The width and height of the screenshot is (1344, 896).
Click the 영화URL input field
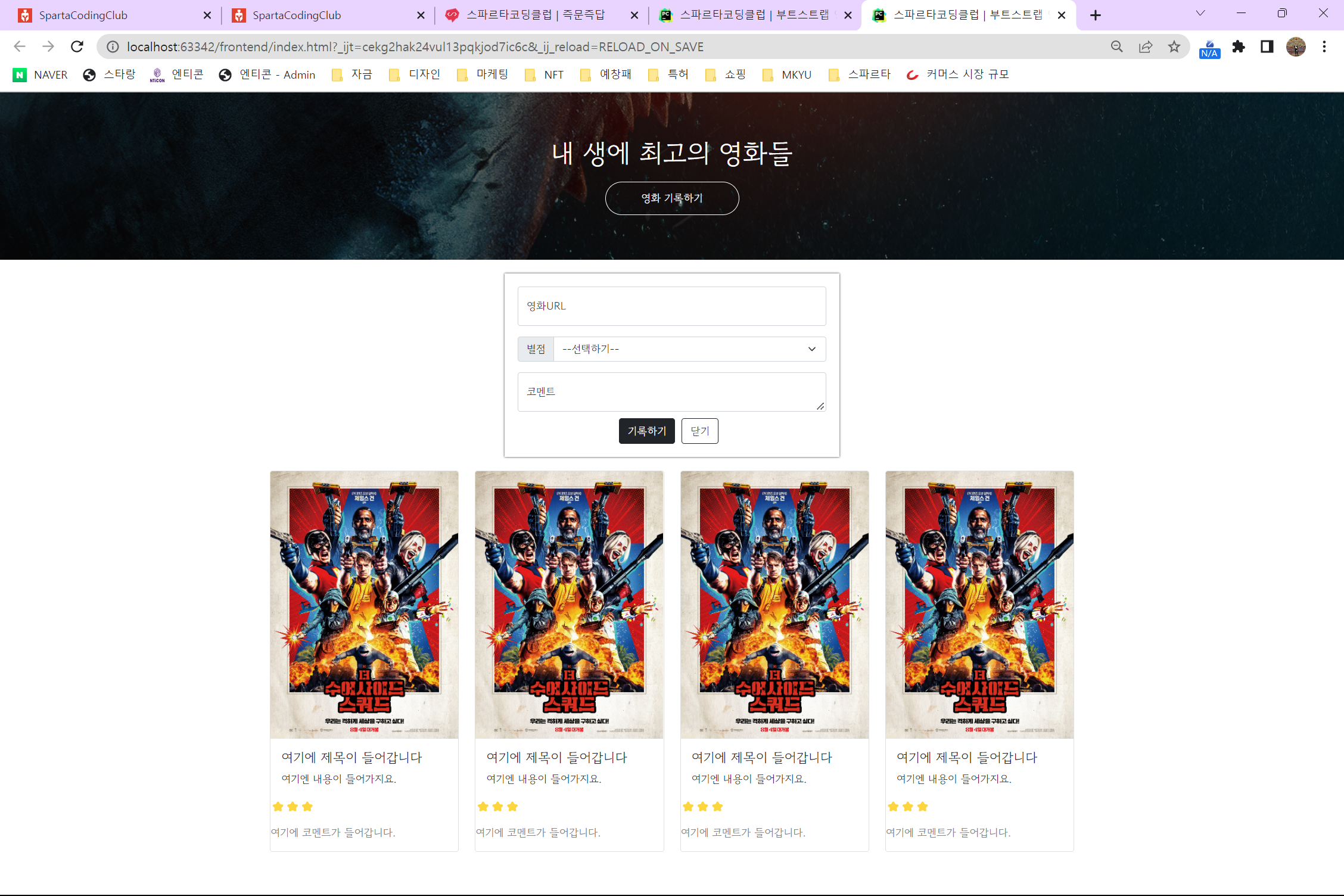coord(672,306)
